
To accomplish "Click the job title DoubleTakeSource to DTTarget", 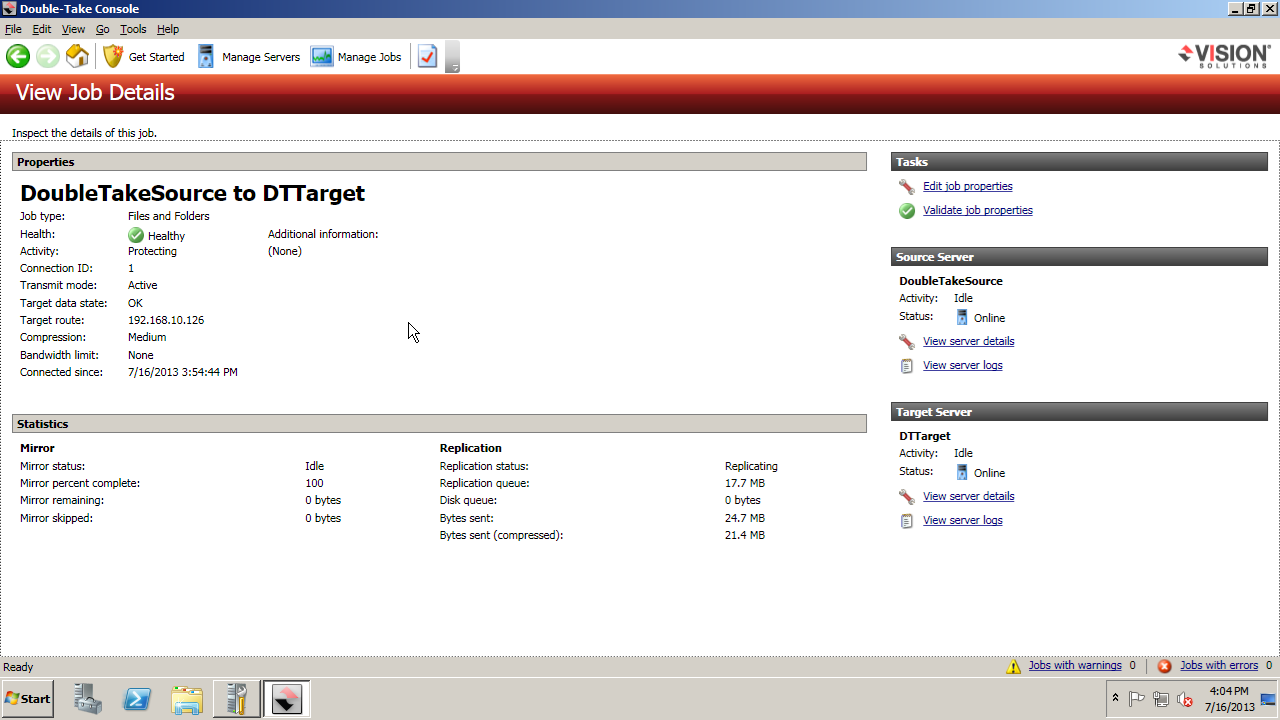I will point(192,193).
